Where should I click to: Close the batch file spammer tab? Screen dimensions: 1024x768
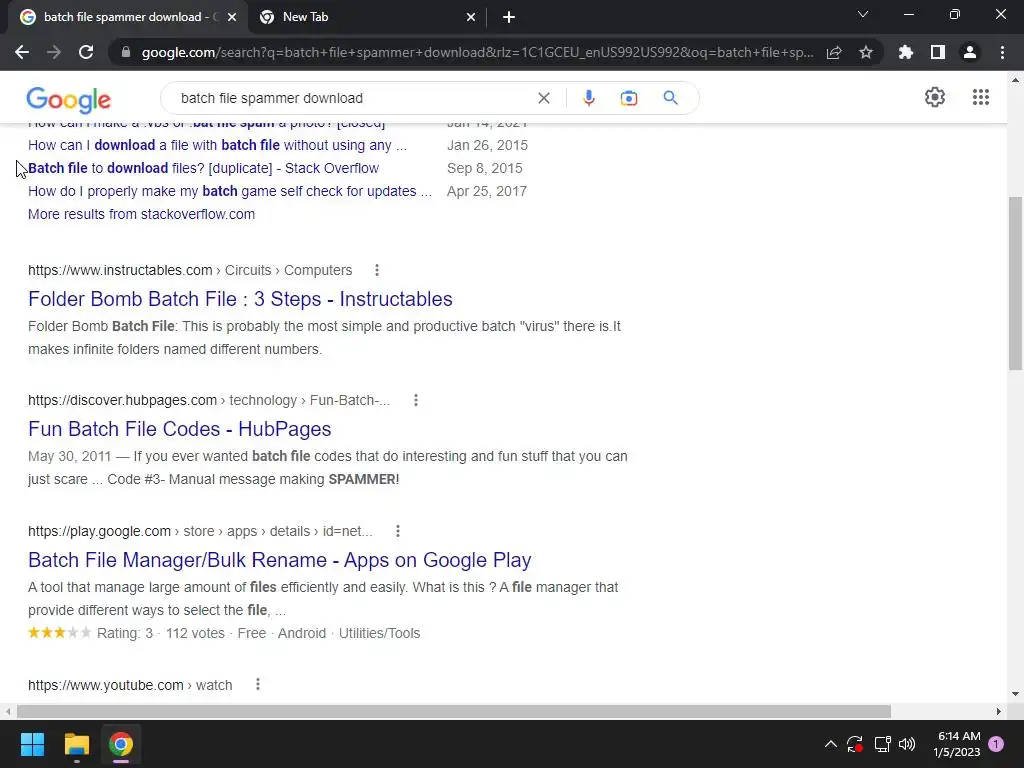coord(232,17)
